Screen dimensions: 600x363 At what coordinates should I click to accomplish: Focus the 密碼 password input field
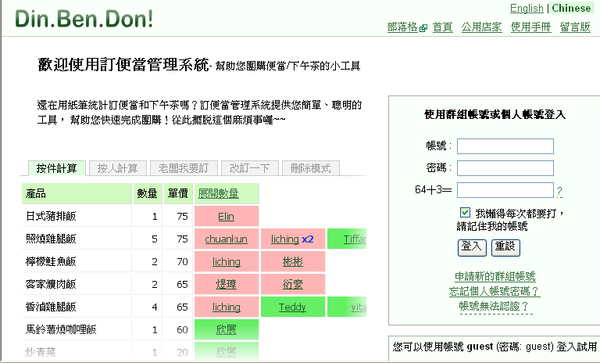(x=505, y=168)
